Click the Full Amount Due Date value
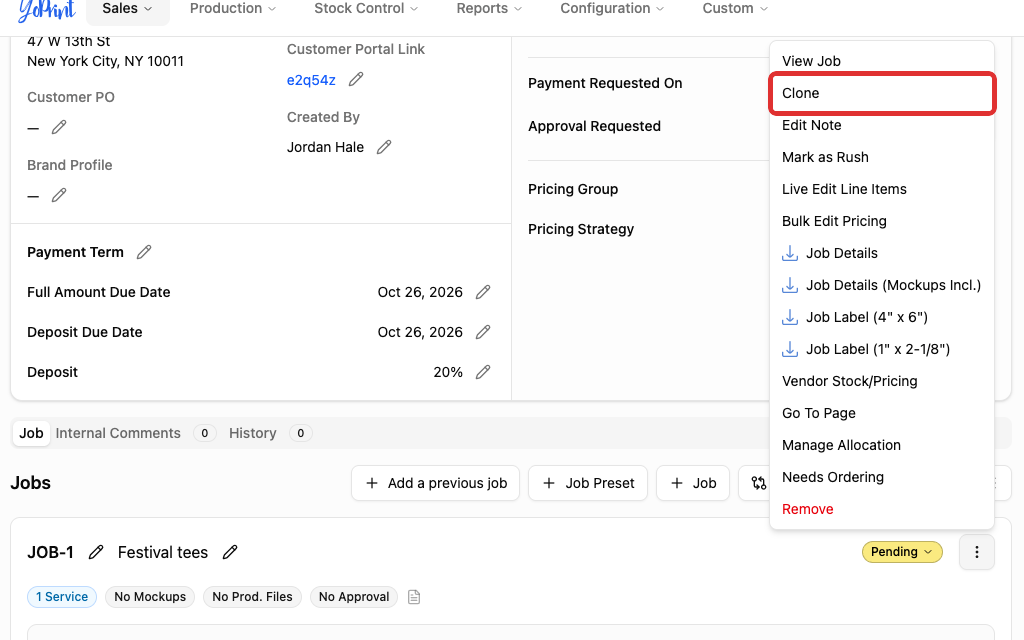Viewport: 1024px width, 640px height. coord(420,293)
